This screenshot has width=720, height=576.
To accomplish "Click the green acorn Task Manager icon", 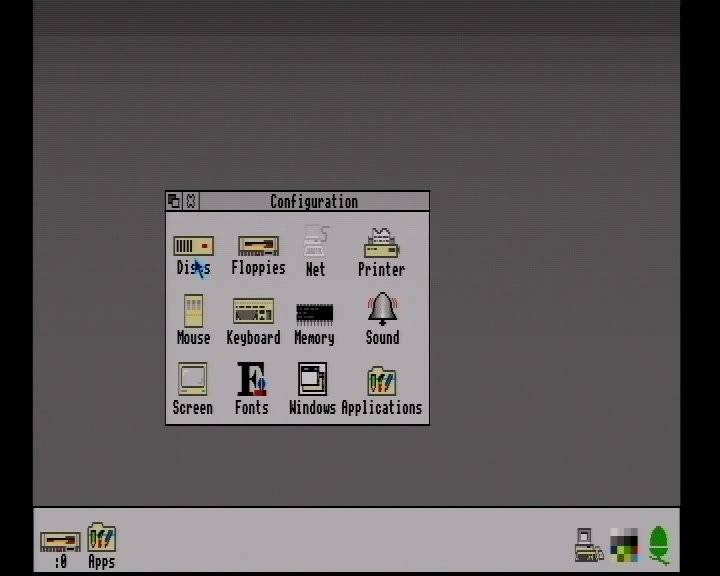I will pos(659,546).
